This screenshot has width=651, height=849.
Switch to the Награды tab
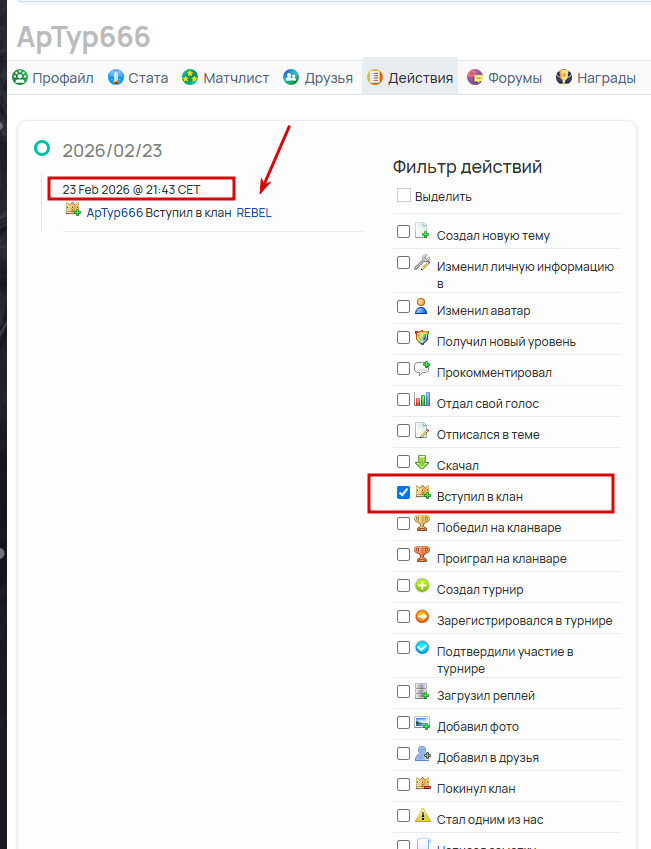click(x=595, y=77)
